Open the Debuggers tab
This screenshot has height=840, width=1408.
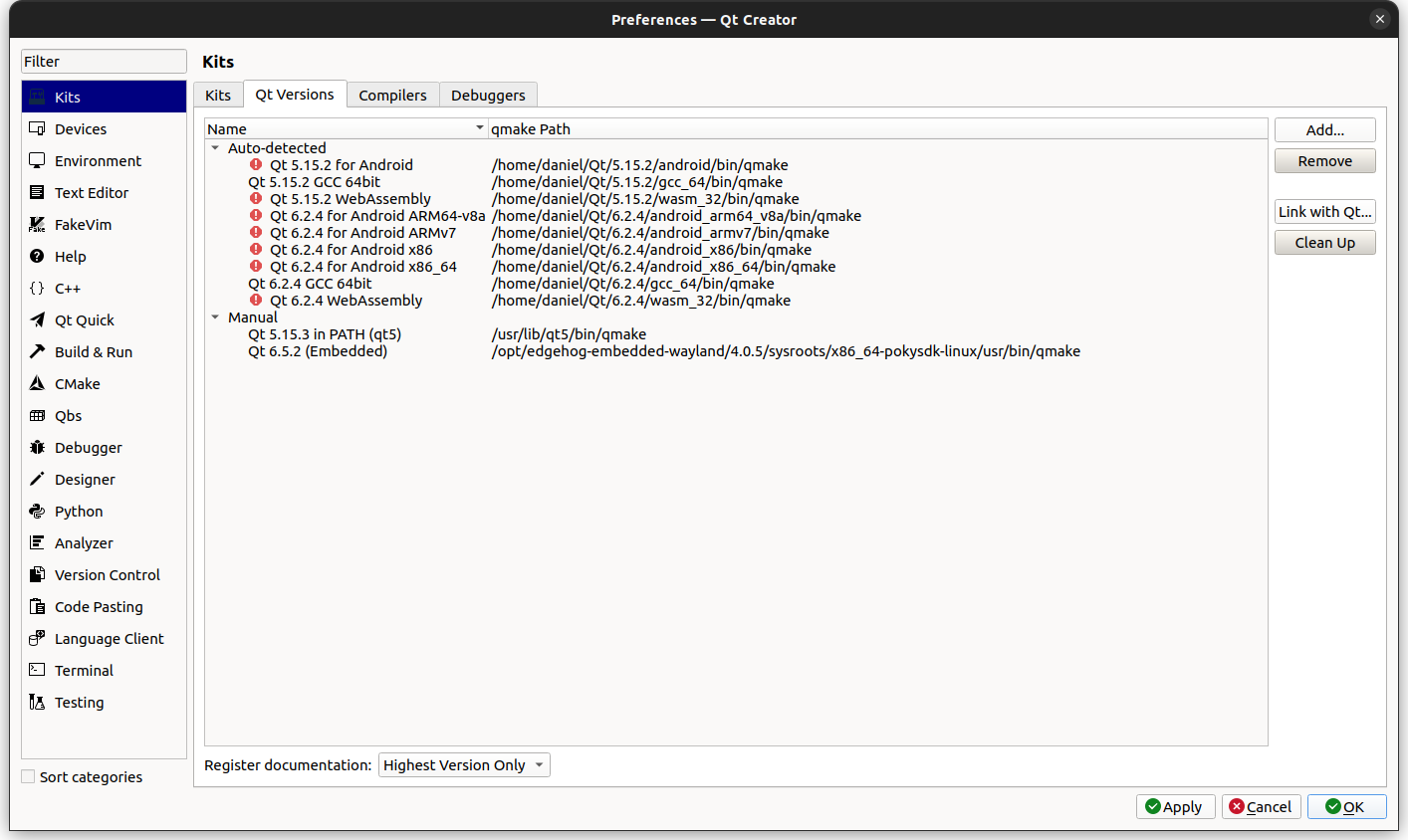click(x=488, y=95)
